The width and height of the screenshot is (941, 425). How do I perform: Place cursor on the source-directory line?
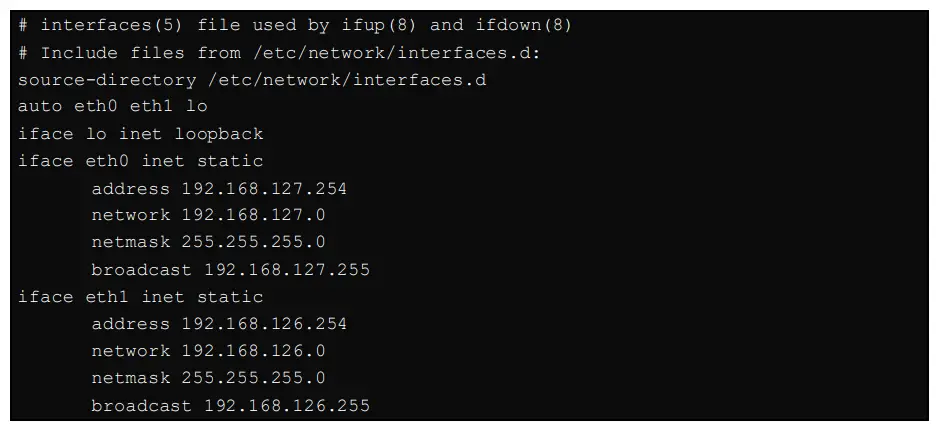click(251, 79)
